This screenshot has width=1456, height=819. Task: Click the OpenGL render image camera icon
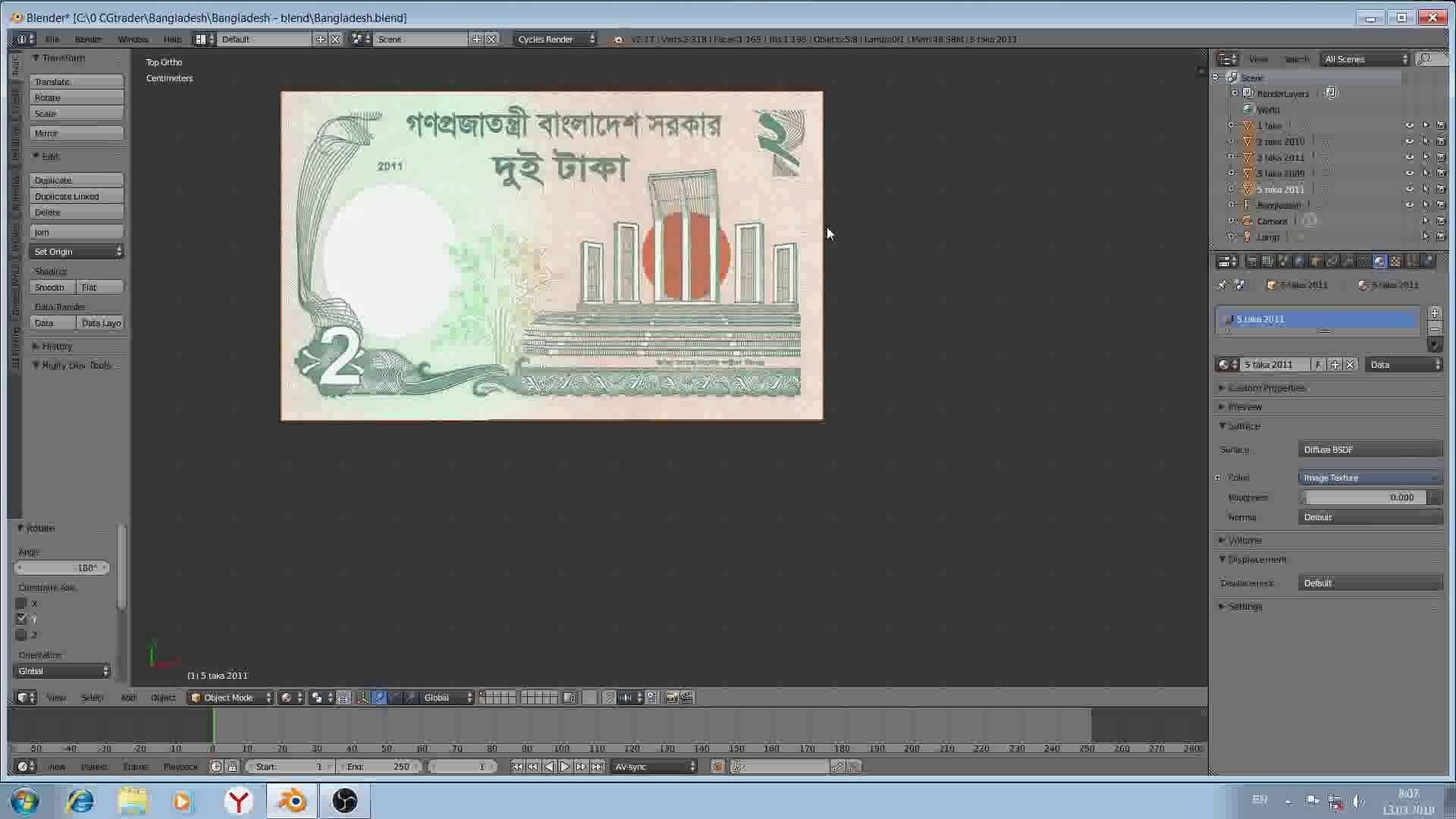point(671,698)
